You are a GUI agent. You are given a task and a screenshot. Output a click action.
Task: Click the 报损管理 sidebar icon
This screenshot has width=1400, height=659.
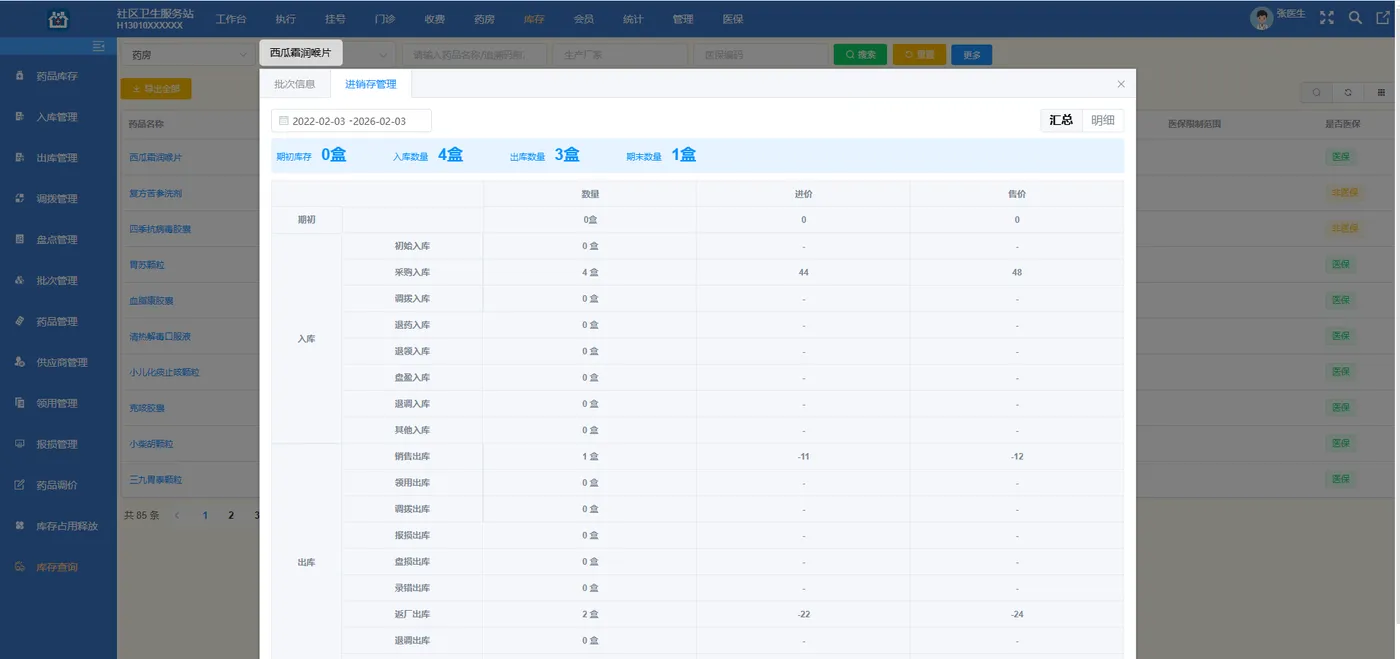click(x=20, y=444)
